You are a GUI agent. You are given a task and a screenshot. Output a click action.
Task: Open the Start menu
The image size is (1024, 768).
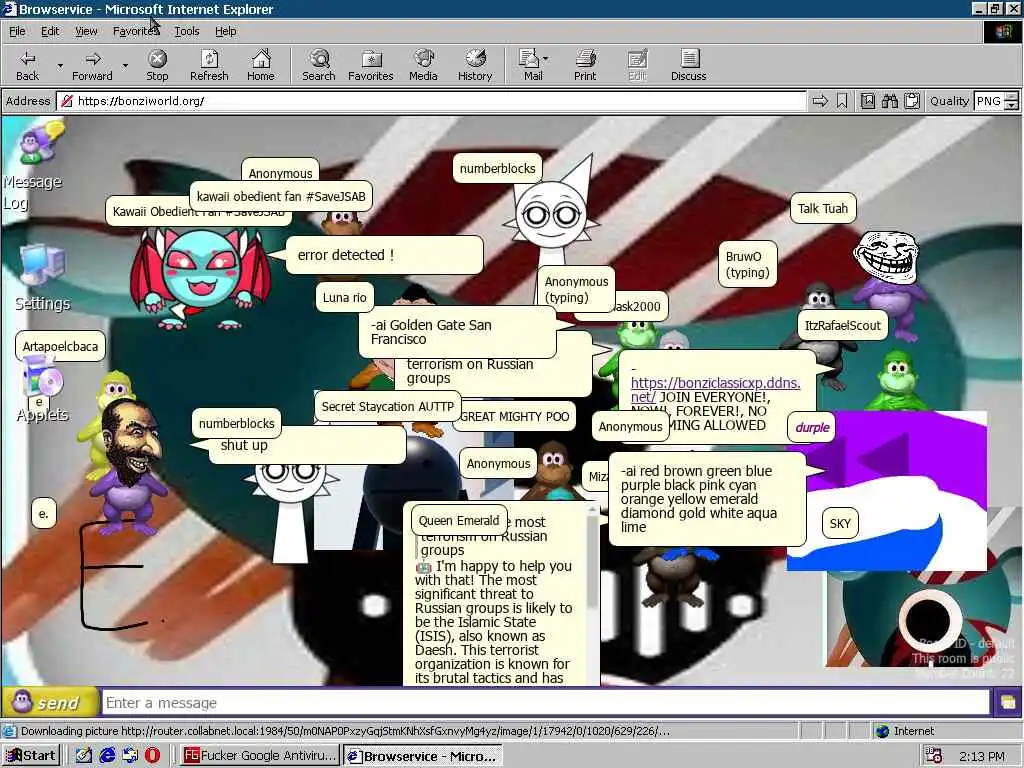point(31,756)
